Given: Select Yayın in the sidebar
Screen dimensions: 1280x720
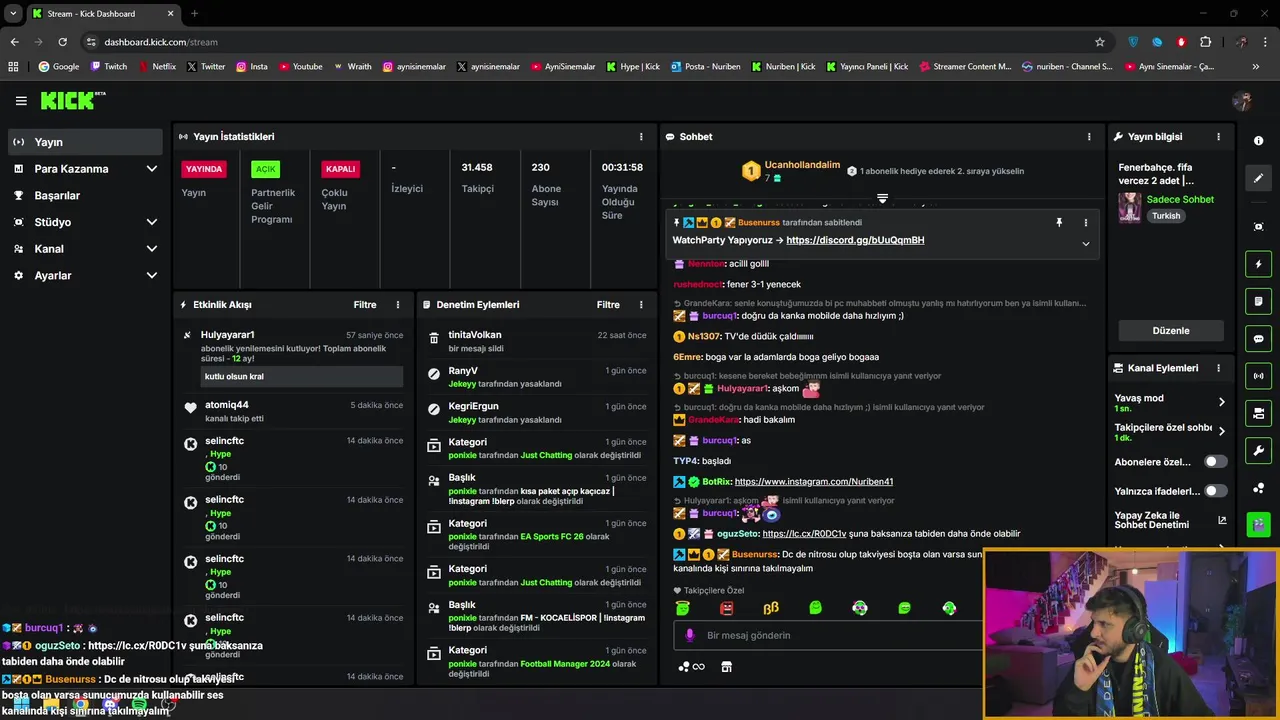Looking at the screenshot, I should pos(85,142).
